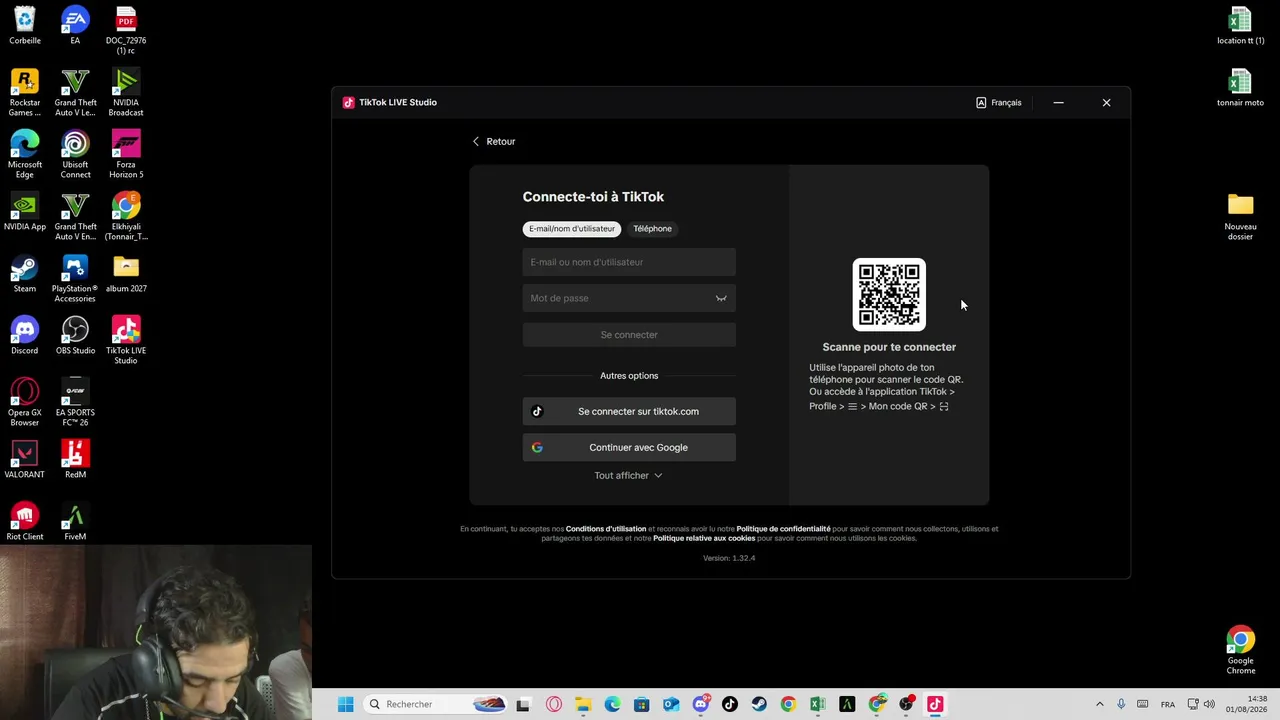1280x720 pixels.
Task: Close the TikTok LIVE Studio window
Action: pos(1106,102)
